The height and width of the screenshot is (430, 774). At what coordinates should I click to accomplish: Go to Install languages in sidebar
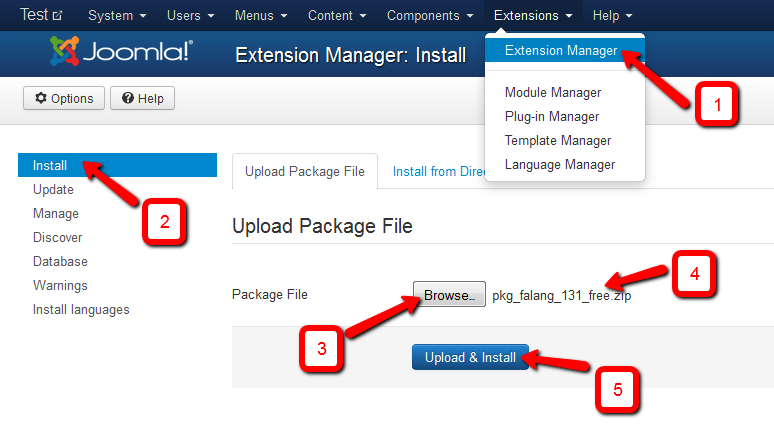[81, 310]
